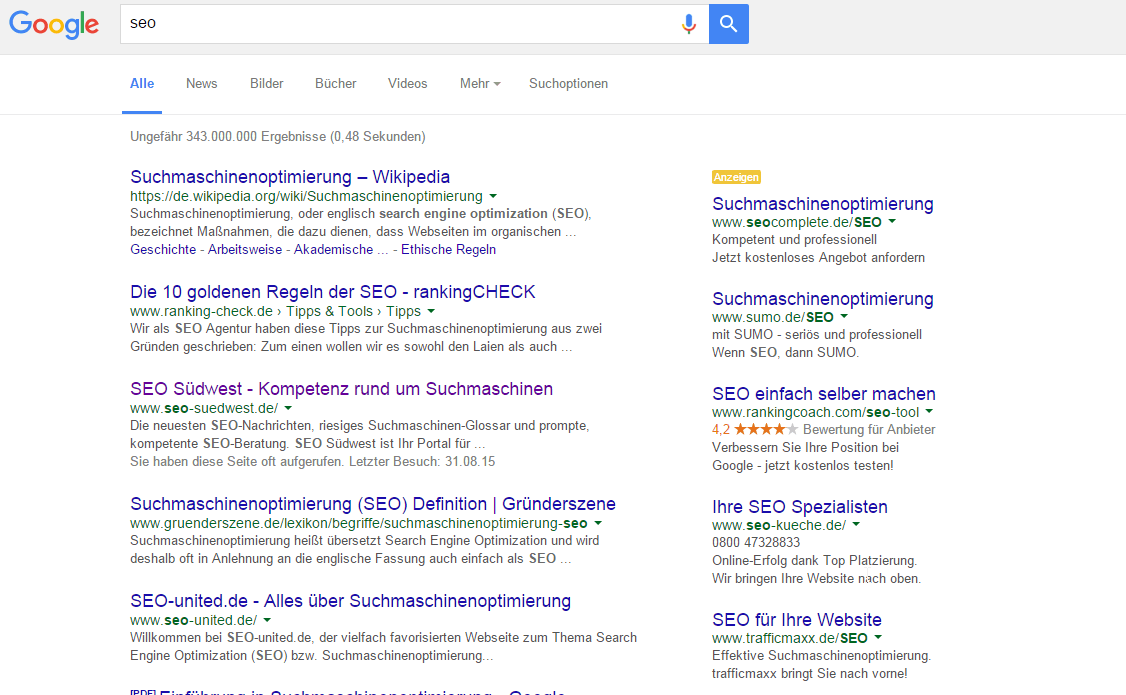This screenshot has width=1126, height=695.
Task: Click 'Wenn SEO, dann SUMO.' ad text
Action: (x=785, y=353)
